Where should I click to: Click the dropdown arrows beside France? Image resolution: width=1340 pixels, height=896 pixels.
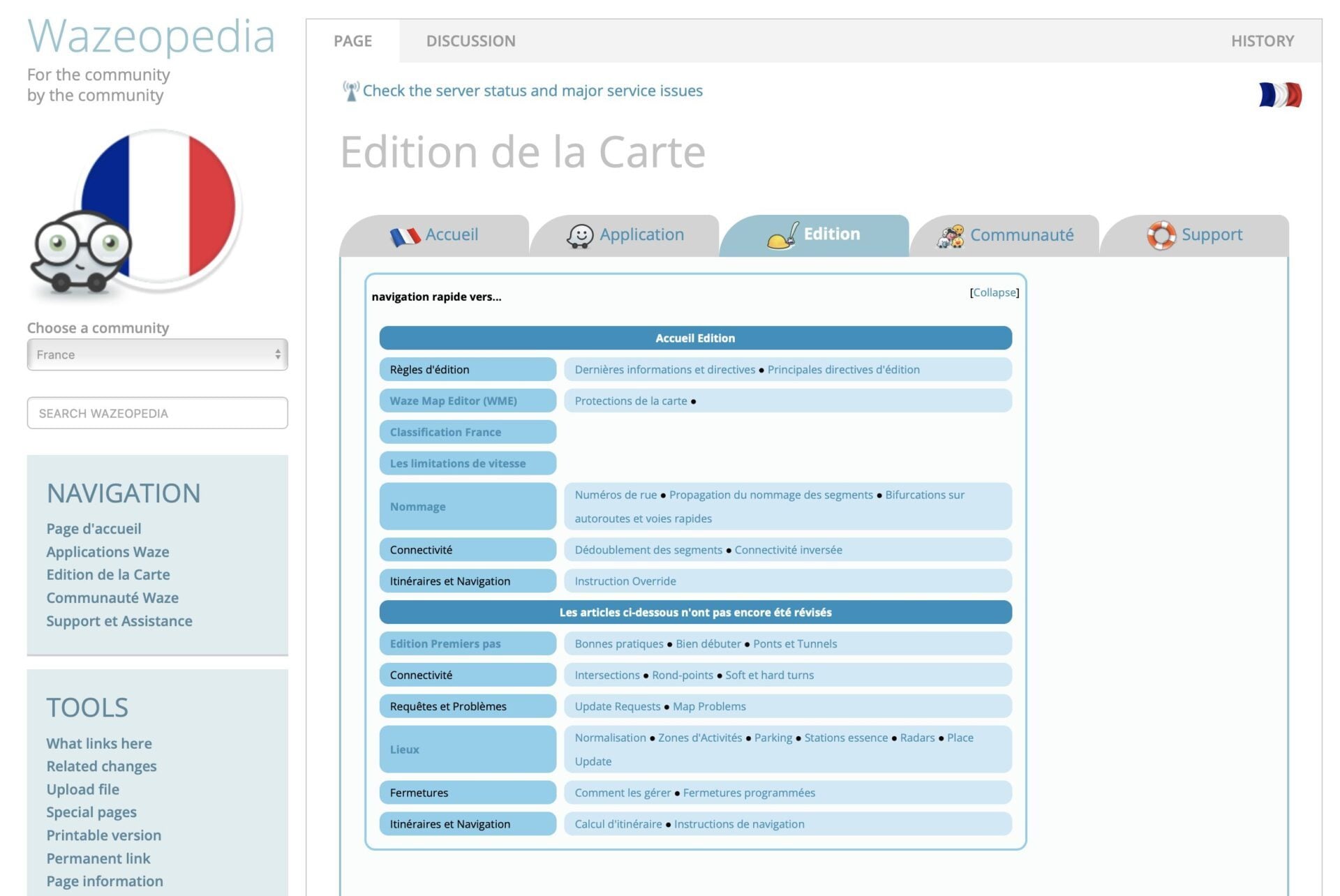[278, 354]
